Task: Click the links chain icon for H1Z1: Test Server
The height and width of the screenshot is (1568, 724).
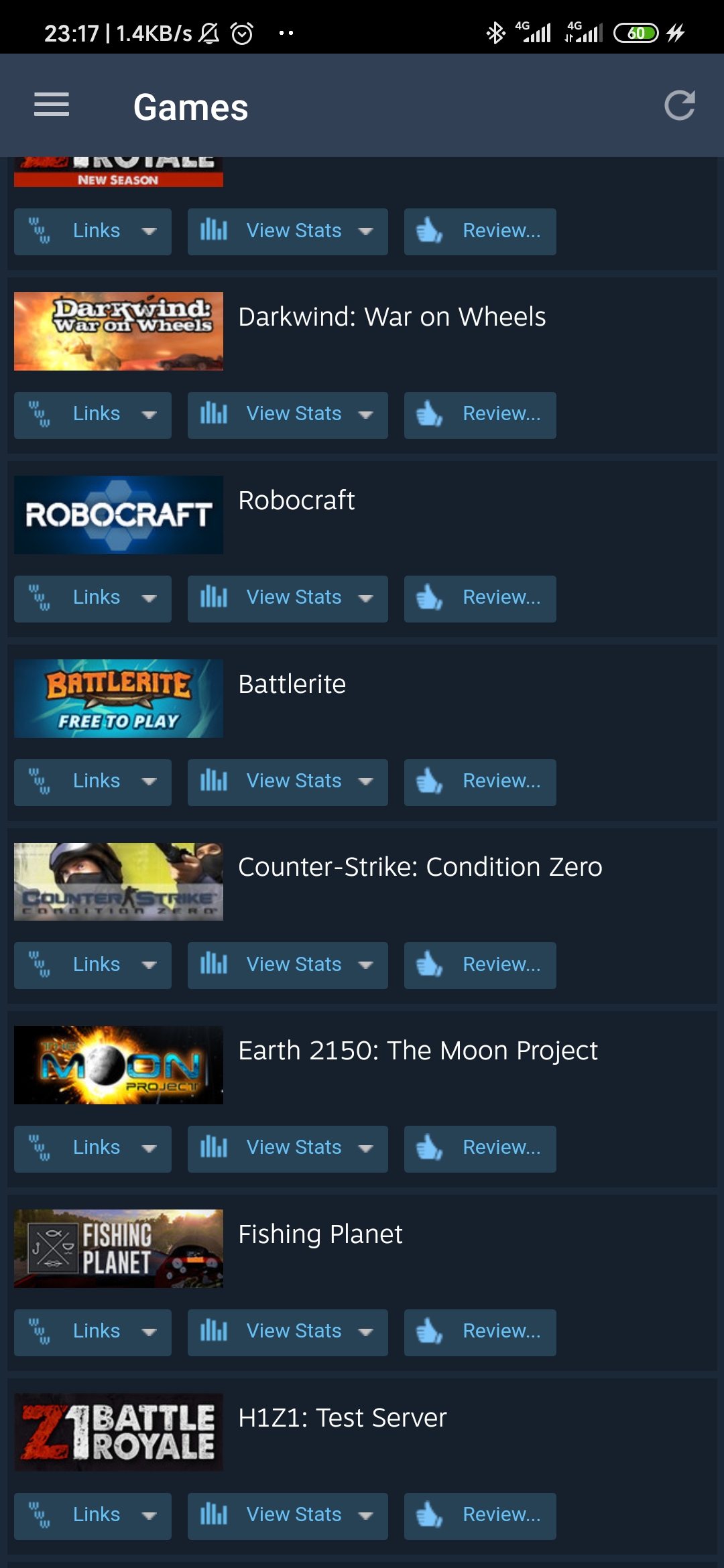Action: pos(40,1515)
